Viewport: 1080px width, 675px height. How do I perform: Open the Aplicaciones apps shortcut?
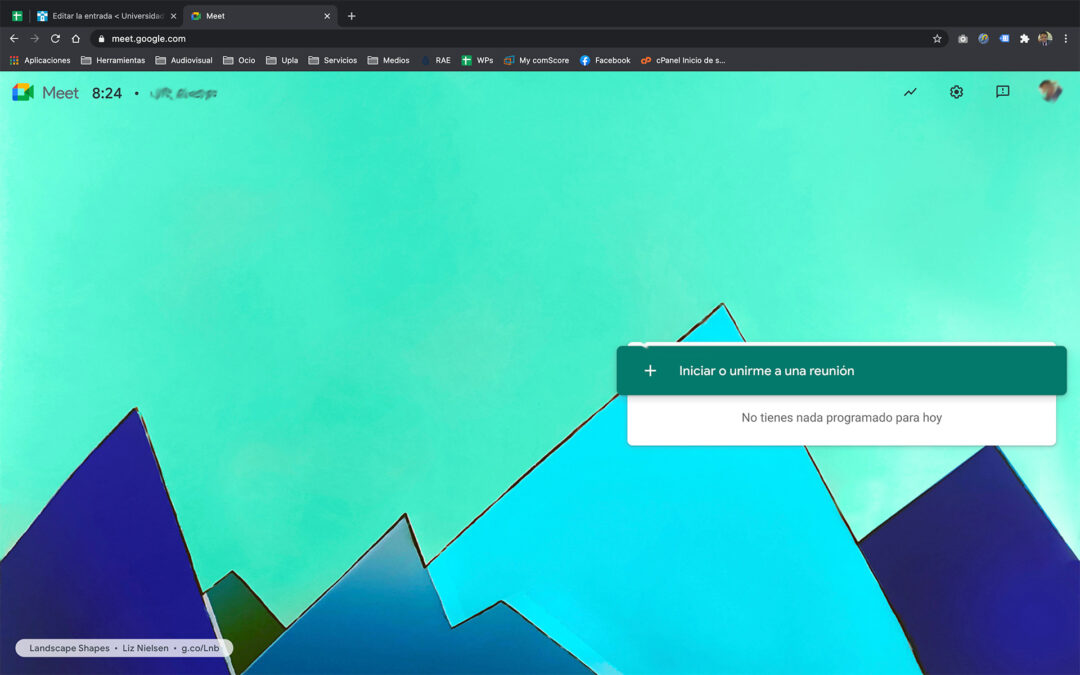click(40, 60)
